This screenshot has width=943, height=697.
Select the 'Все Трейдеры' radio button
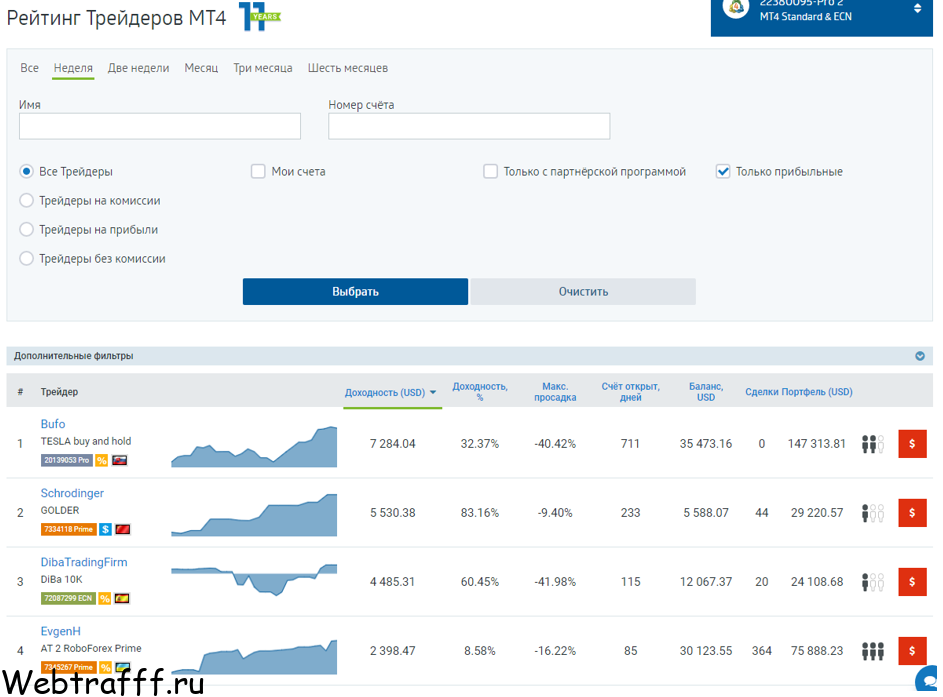tap(26, 171)
